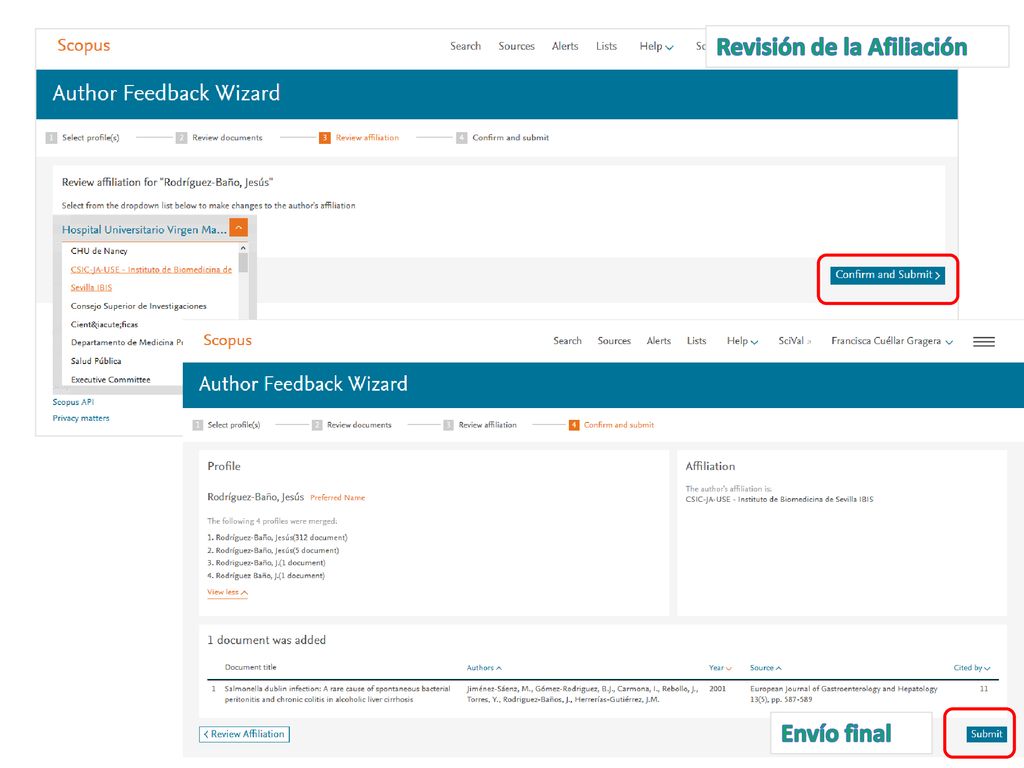Select merged profile Rodríguez-Baño, Jesús (312 document)
The image size is (1024, 768).
point(278,537)
